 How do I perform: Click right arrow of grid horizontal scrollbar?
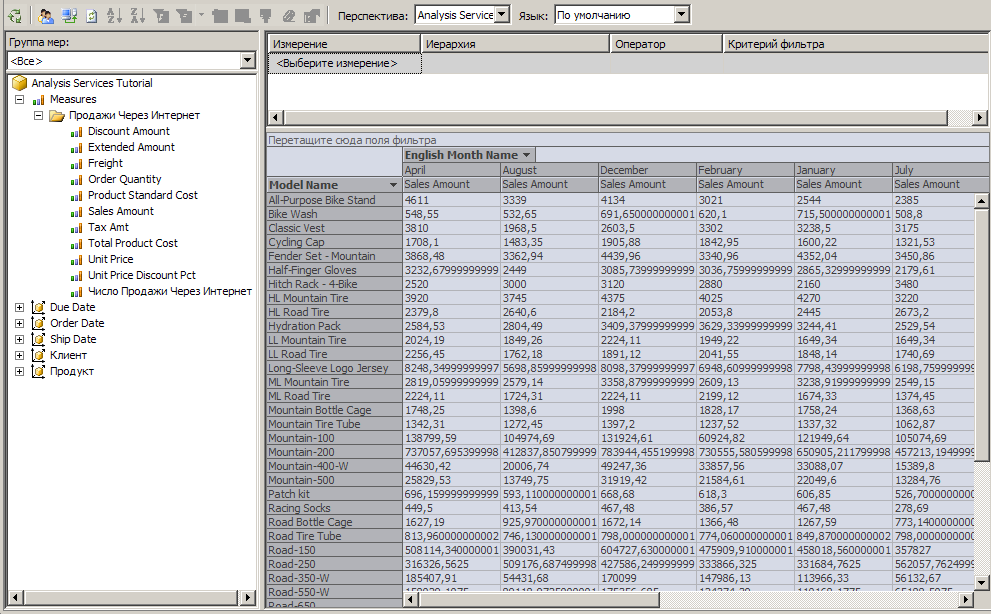click(966, 598)
